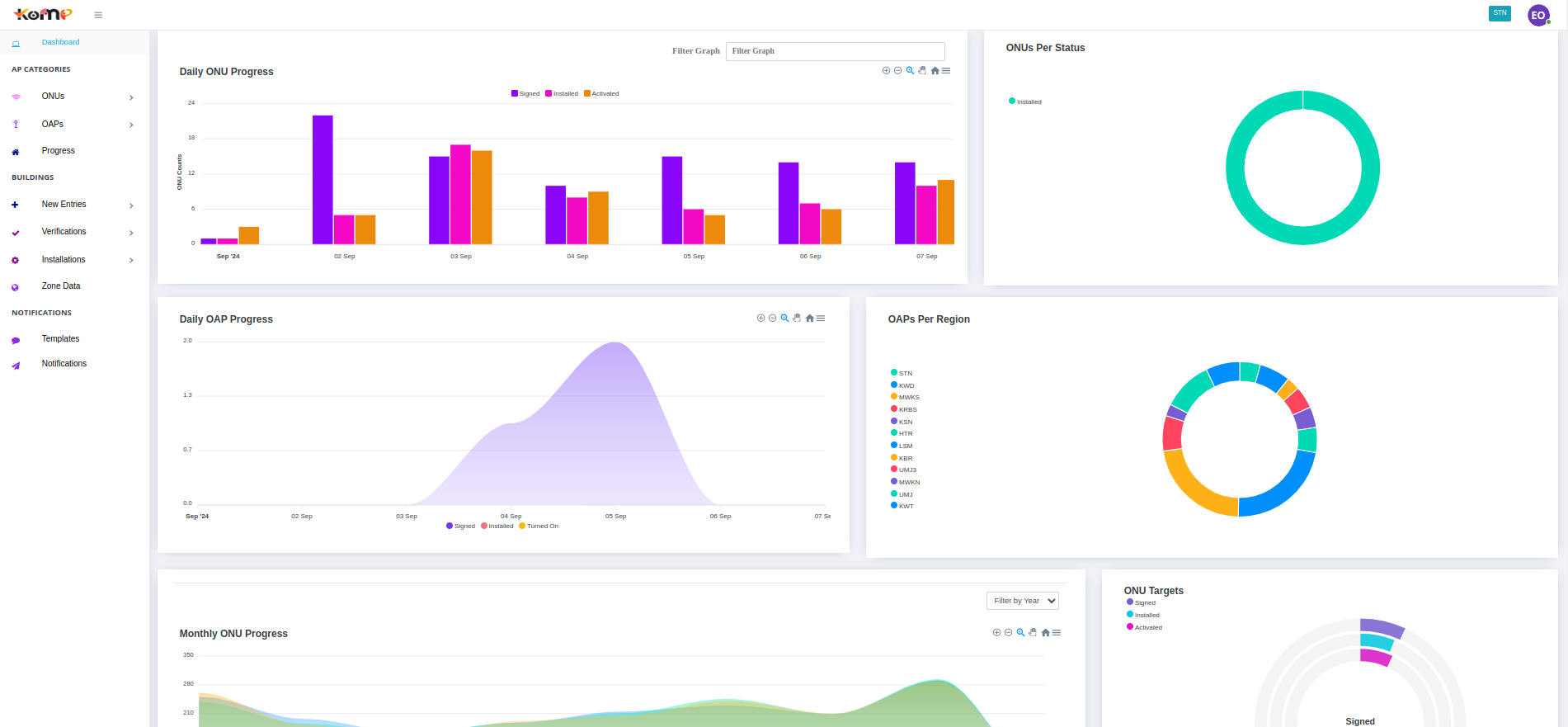Toggle Installed legend in ONUs Per Status
Screen dimensions: 1568x727
click(x=1025, y=101)
